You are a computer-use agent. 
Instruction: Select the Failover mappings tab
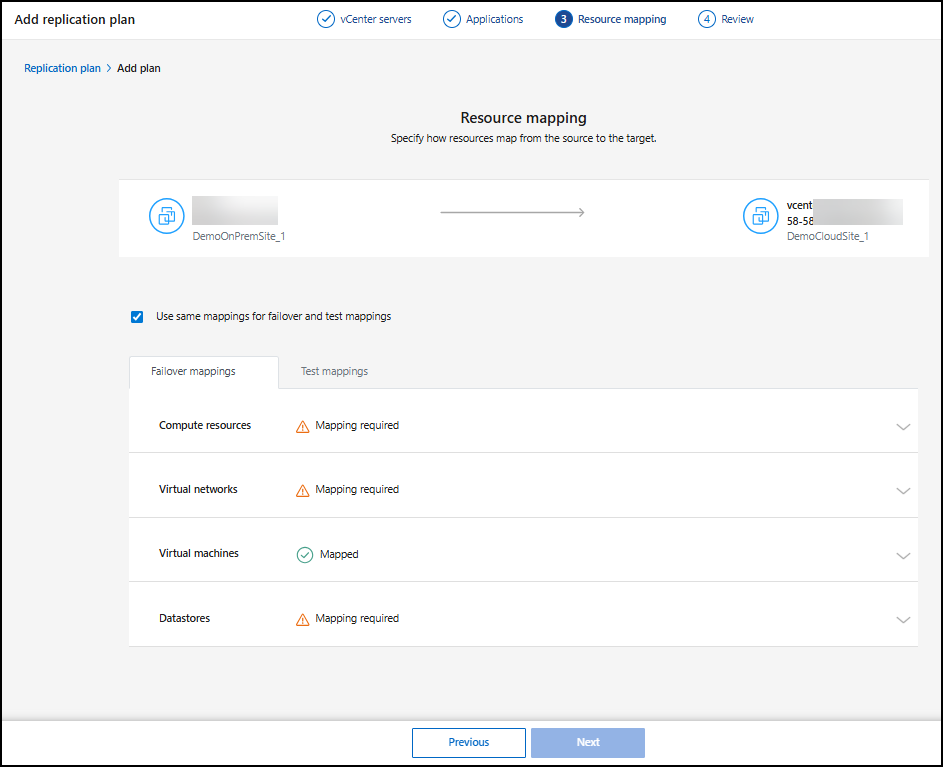pyautogui.click(x=193, y=371)
